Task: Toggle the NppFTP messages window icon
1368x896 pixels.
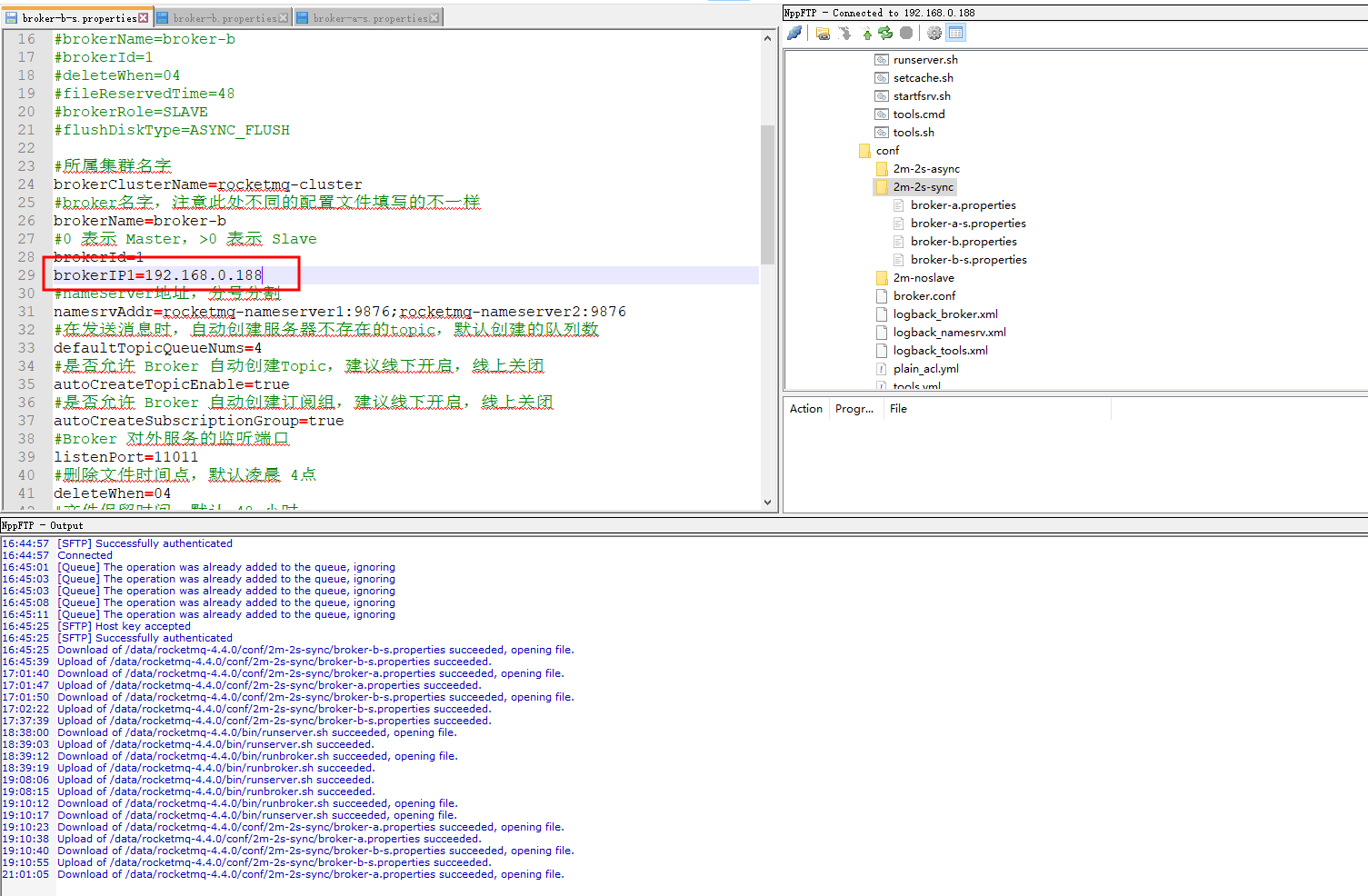Action: pos(957,33)
